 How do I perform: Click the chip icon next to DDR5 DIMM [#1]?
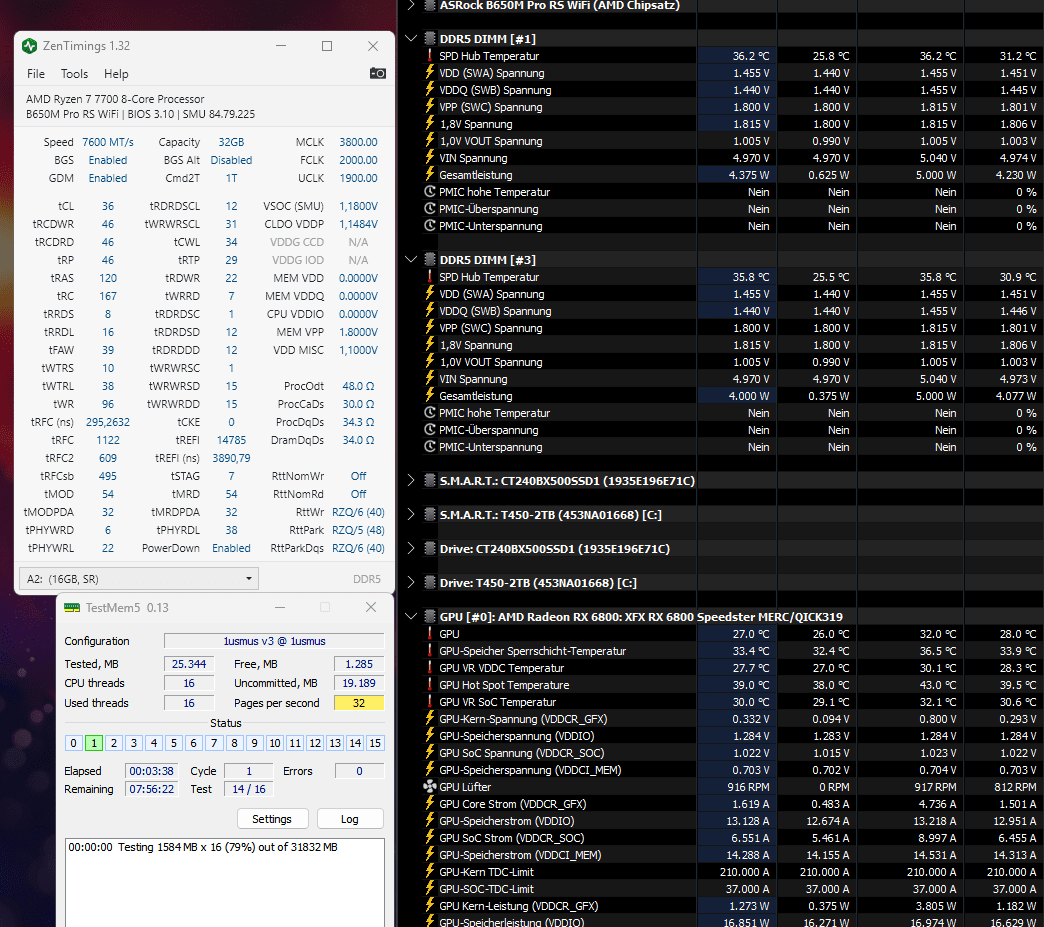(x=430, y=39)
